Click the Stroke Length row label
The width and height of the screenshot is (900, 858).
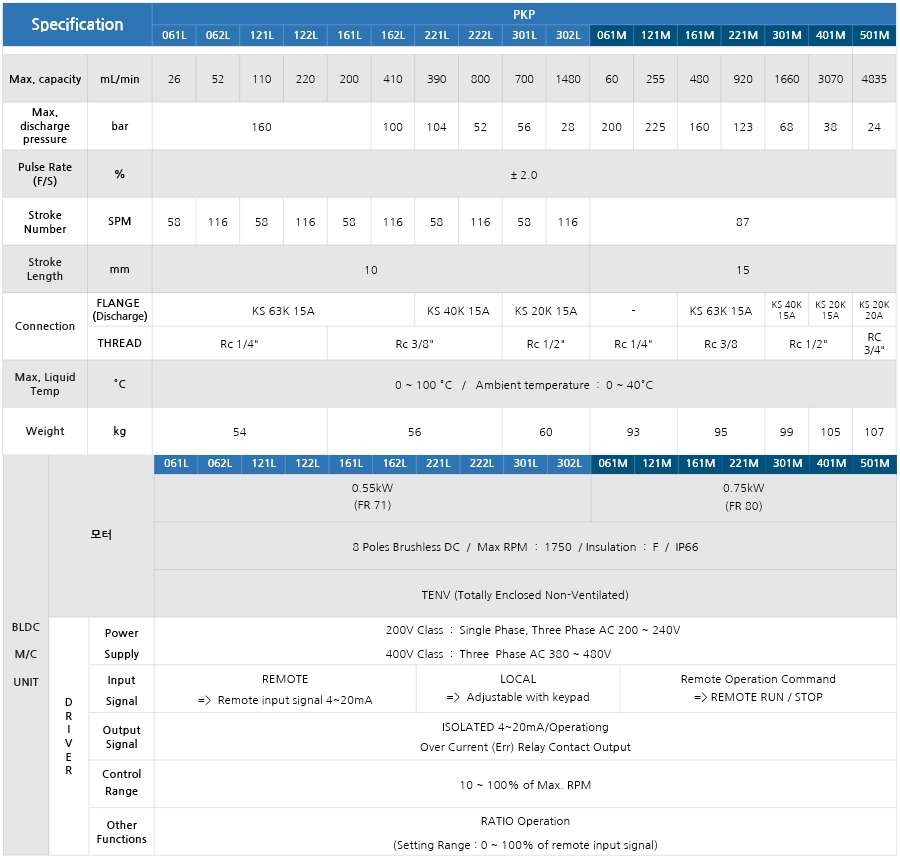click(45, 270)
